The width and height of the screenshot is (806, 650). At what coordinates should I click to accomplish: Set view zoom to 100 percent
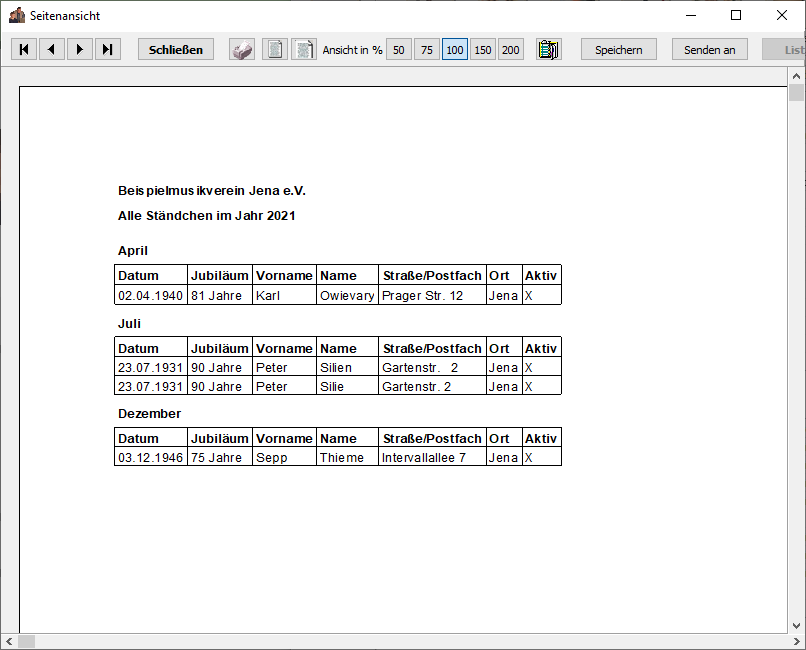click(455, 50)
